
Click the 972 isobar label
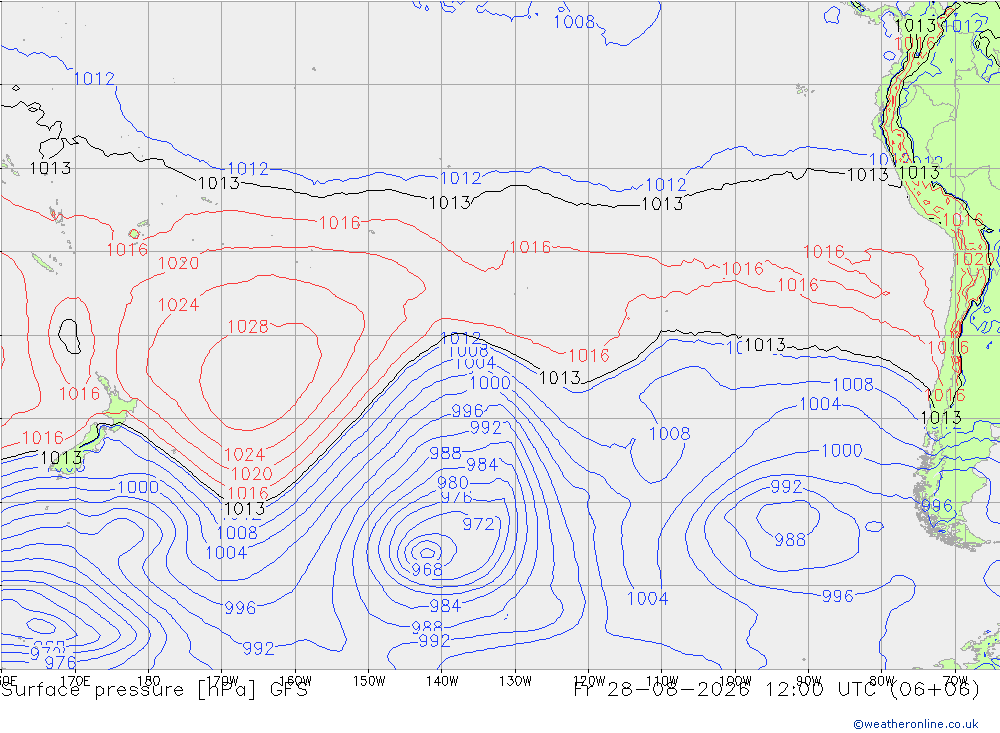pyautogui.click(x=478, y=524)
